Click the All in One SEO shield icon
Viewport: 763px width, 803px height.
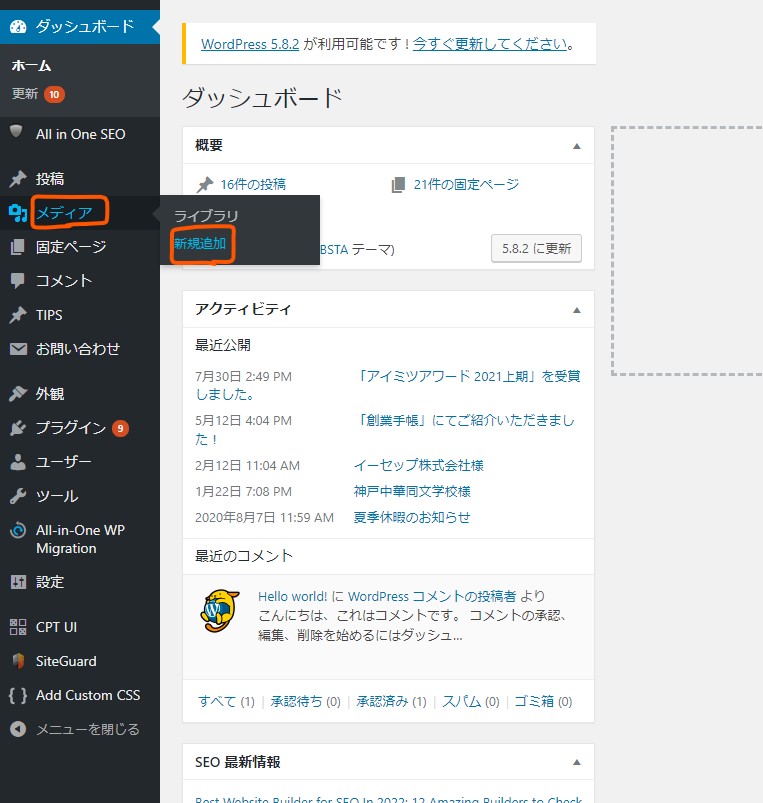tap(16, 132)
